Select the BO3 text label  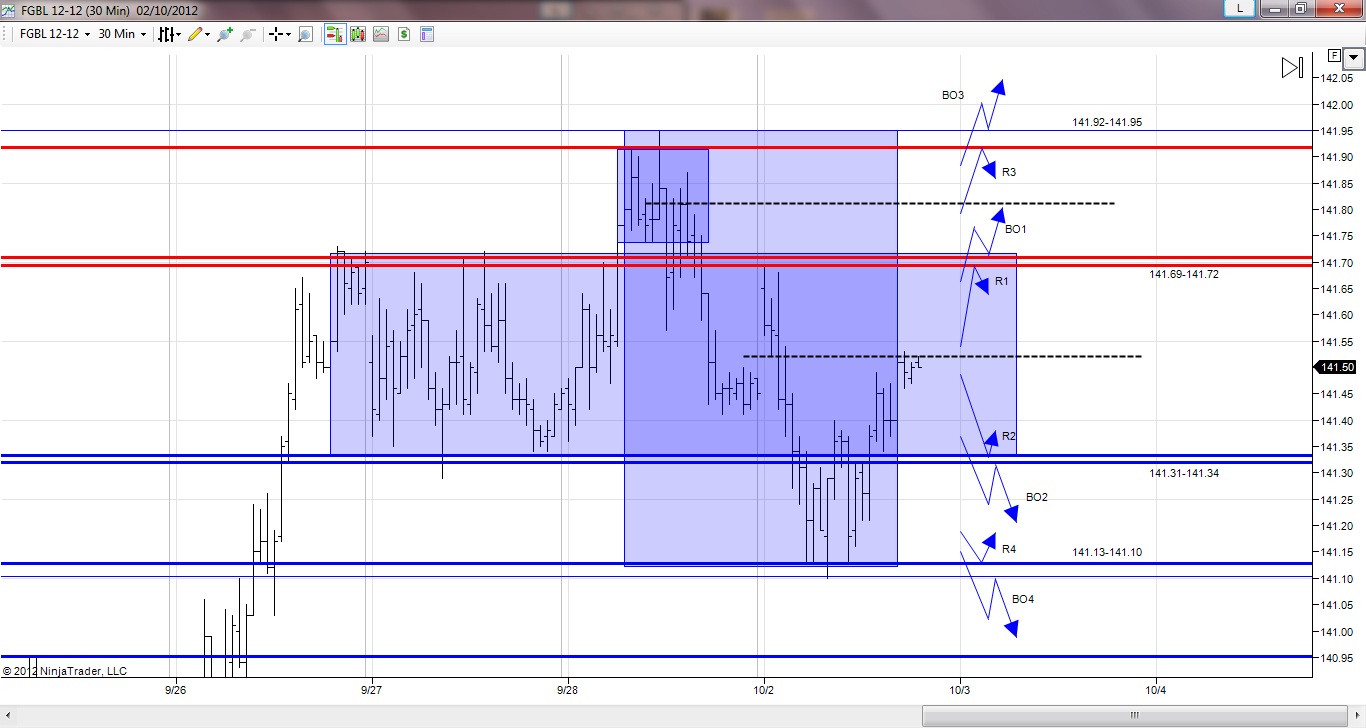pyautogui.click(x=953, y=96)
